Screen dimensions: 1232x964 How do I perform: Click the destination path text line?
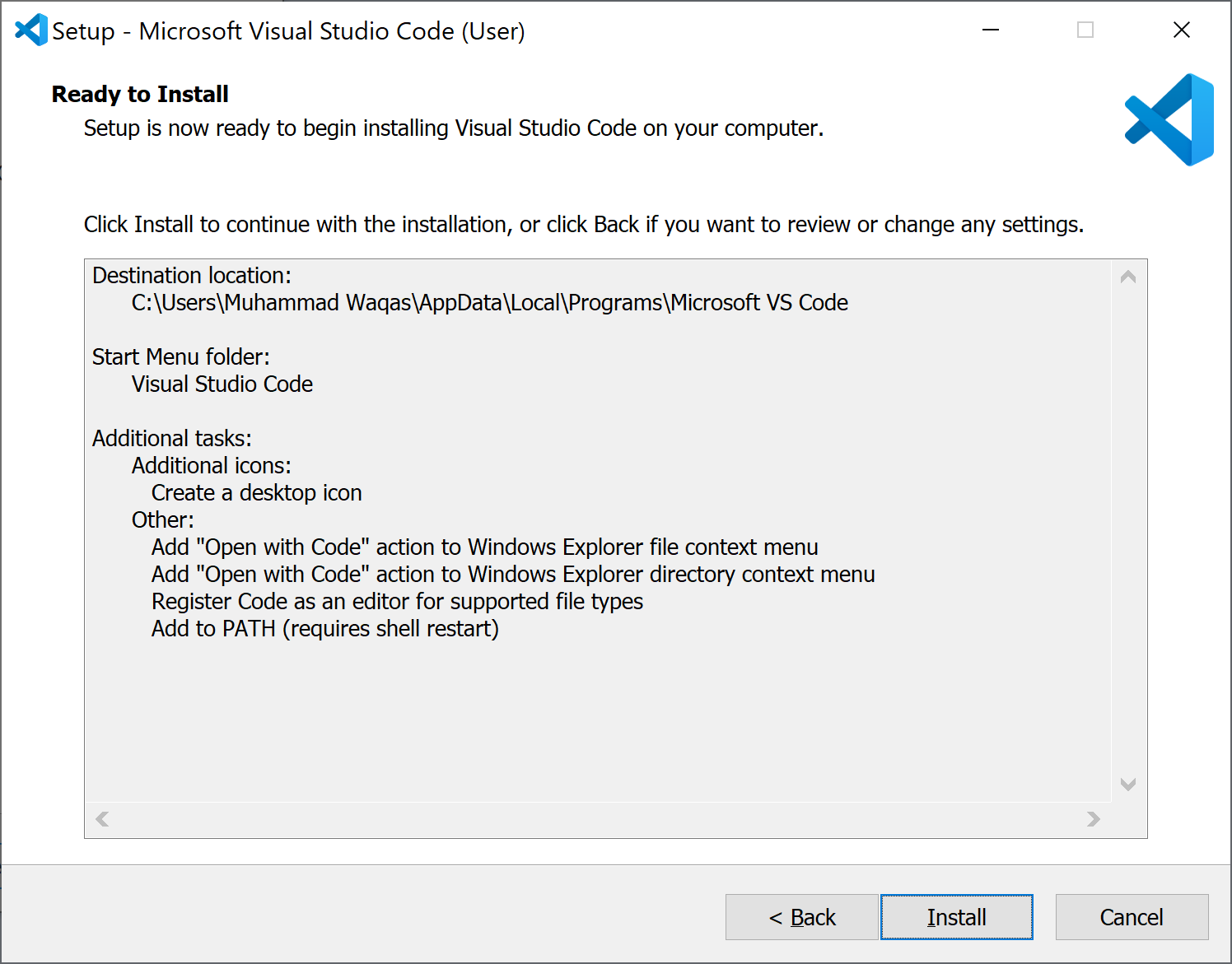[x=490, y=303]
